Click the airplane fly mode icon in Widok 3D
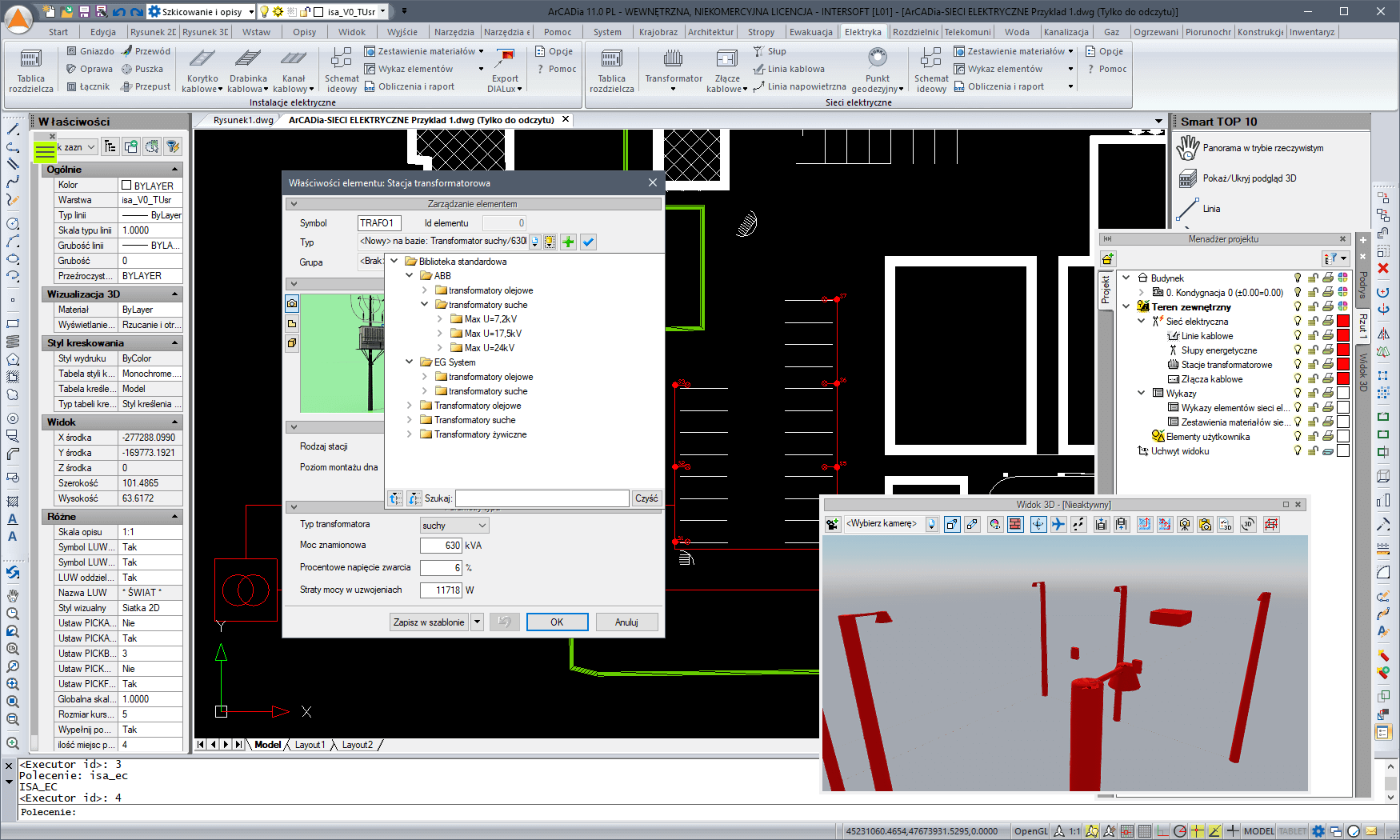Screen dimensions: 1400x840 coord(1058,524)
